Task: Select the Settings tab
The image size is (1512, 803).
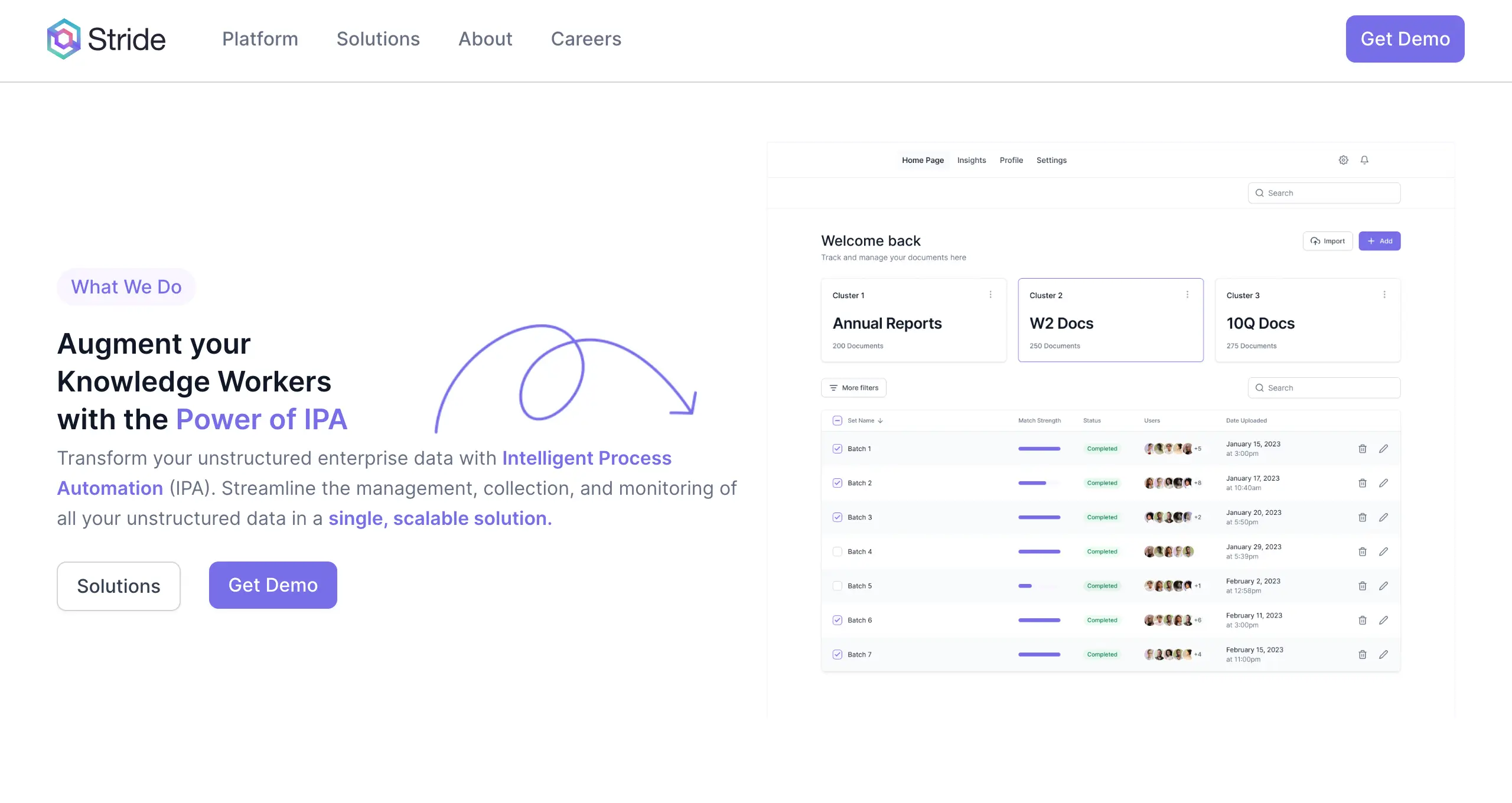Action: (x=1051, y=160)
